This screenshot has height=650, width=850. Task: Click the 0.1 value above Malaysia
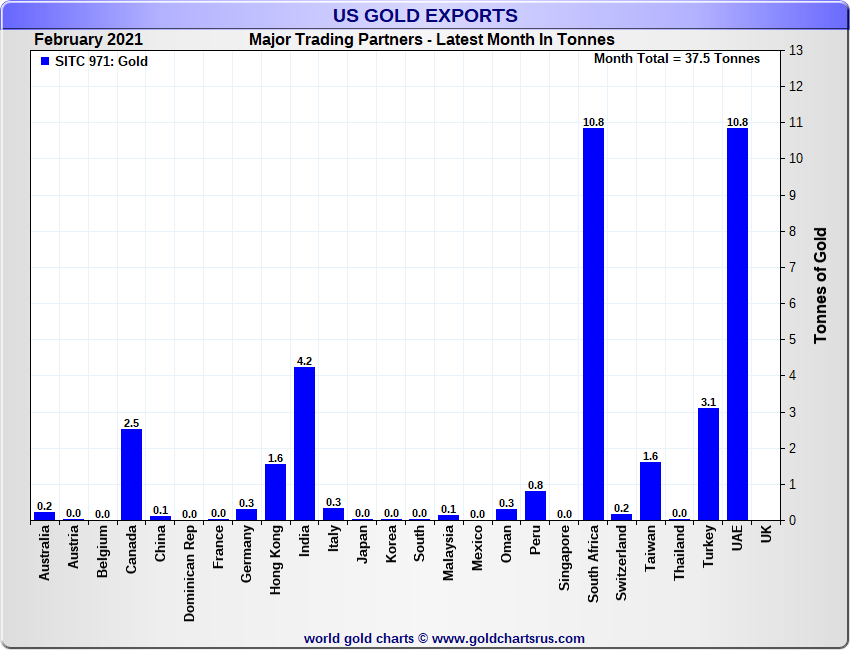[448, 509]
